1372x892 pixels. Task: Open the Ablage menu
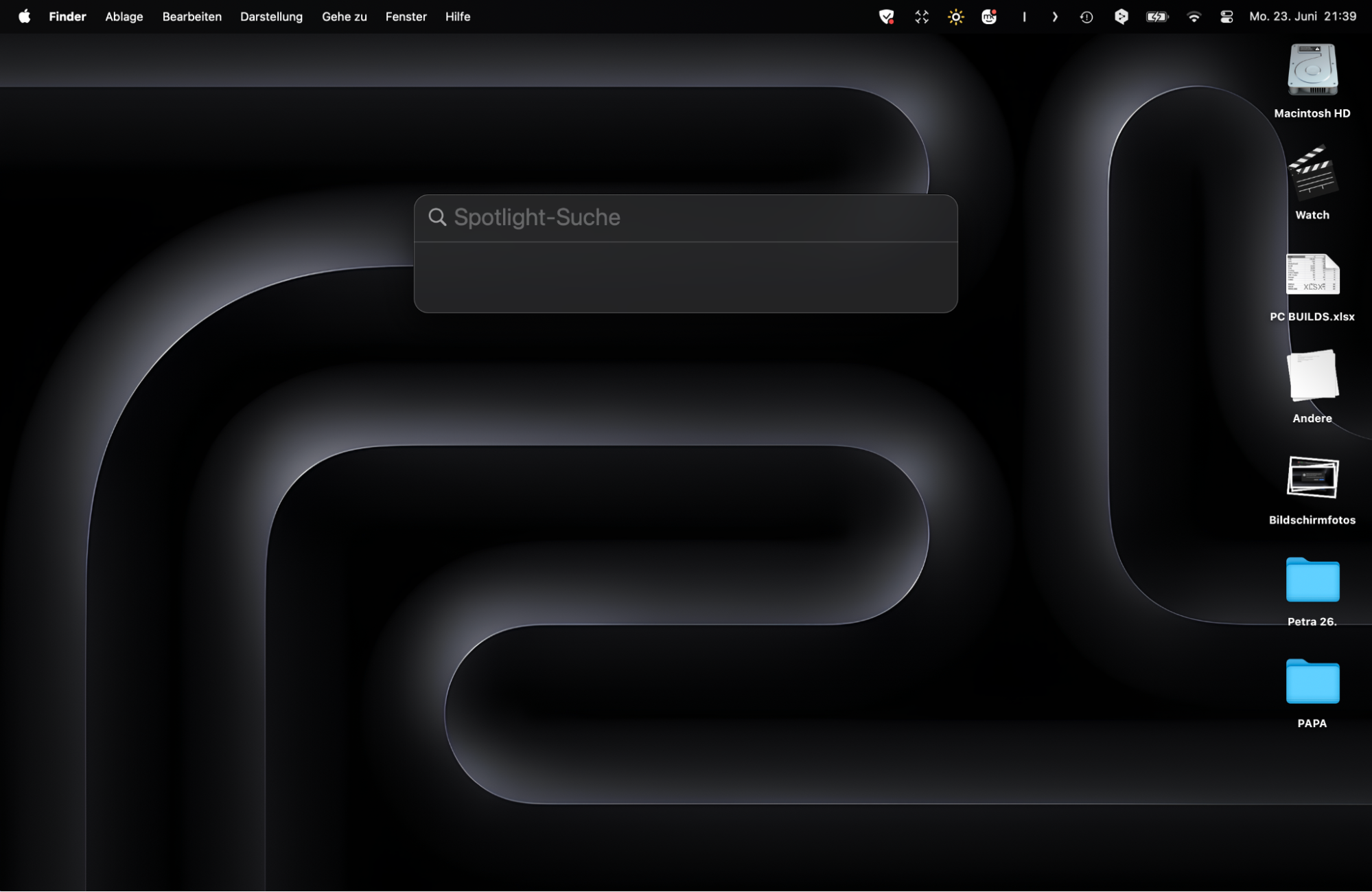tap(124, 16)
